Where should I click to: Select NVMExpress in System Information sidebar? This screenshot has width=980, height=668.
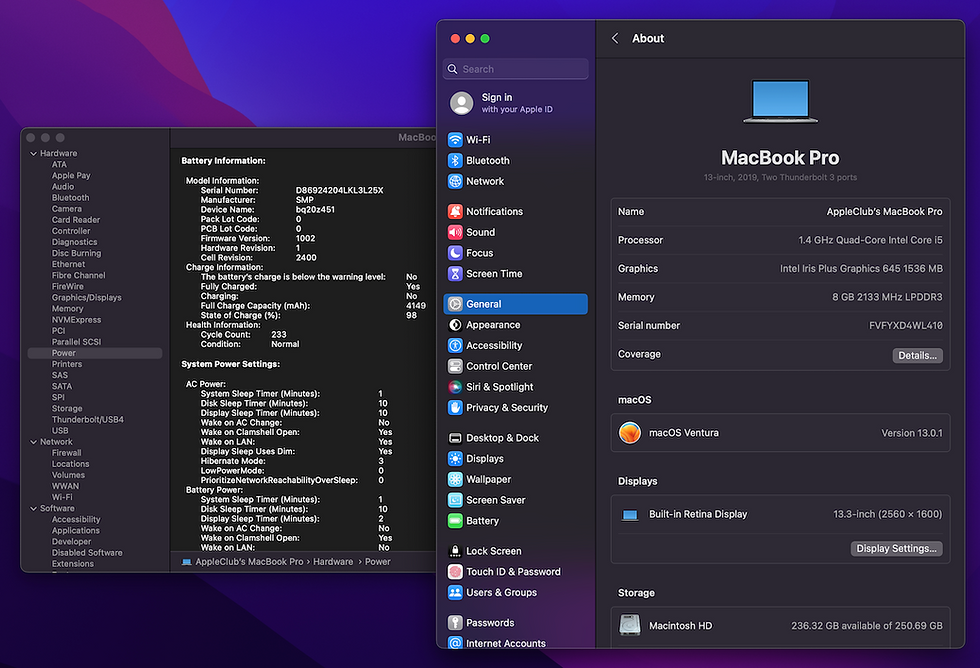pos(76,320)
